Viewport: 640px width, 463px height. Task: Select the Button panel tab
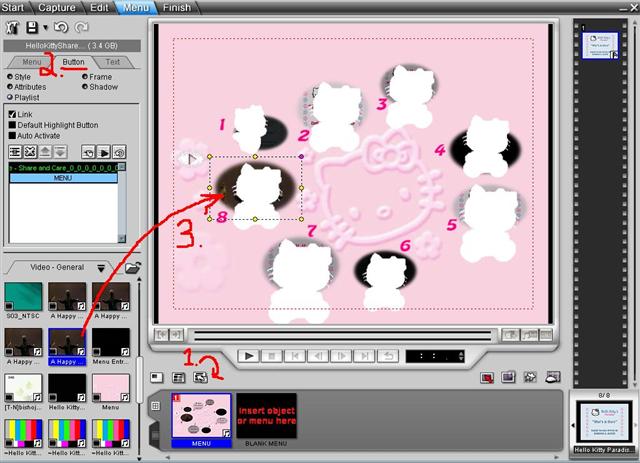pos(73,62)
